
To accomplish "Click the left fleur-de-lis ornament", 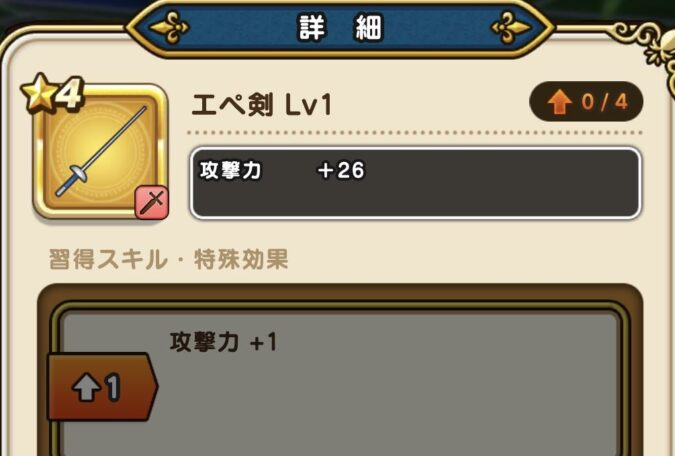I will (x=168, y=28).
